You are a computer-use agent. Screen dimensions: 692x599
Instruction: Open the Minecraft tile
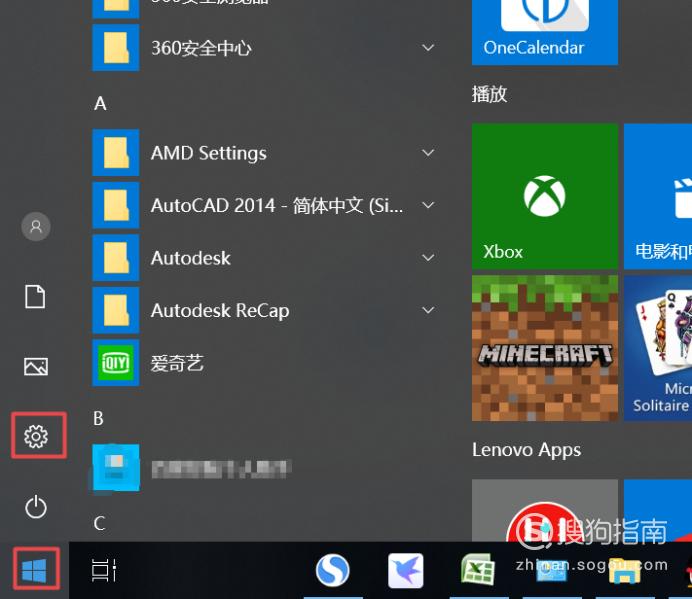click(x=545, y=348)
